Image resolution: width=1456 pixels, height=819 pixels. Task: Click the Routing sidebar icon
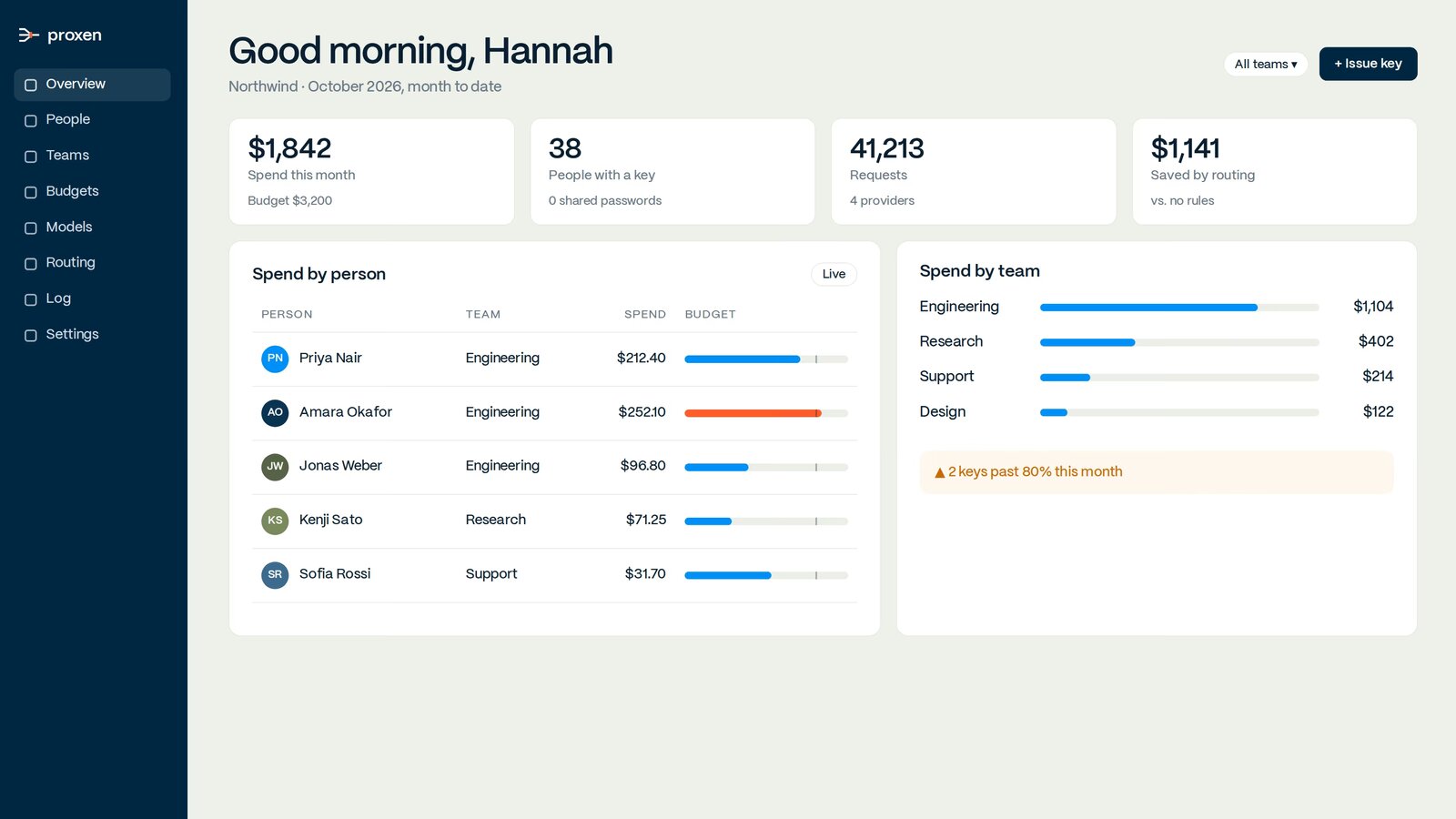(x=31, y=264)
